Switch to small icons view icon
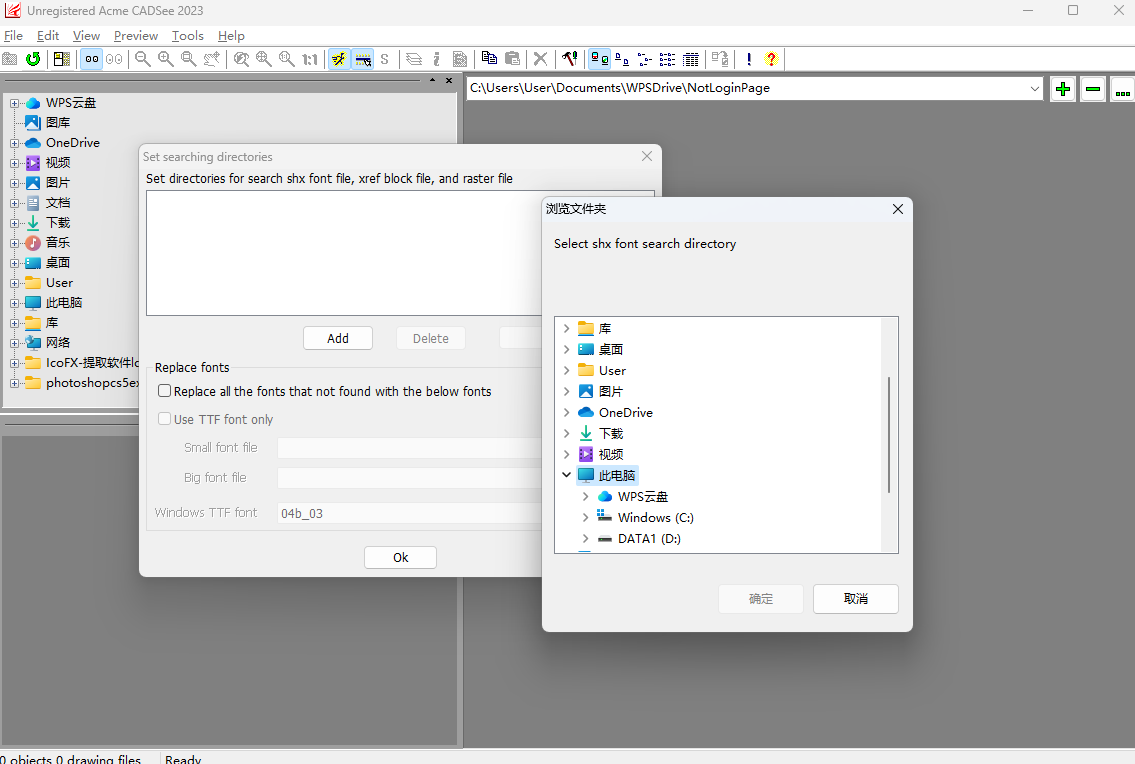Screen dimensions: 1135x764 (622, 59)
